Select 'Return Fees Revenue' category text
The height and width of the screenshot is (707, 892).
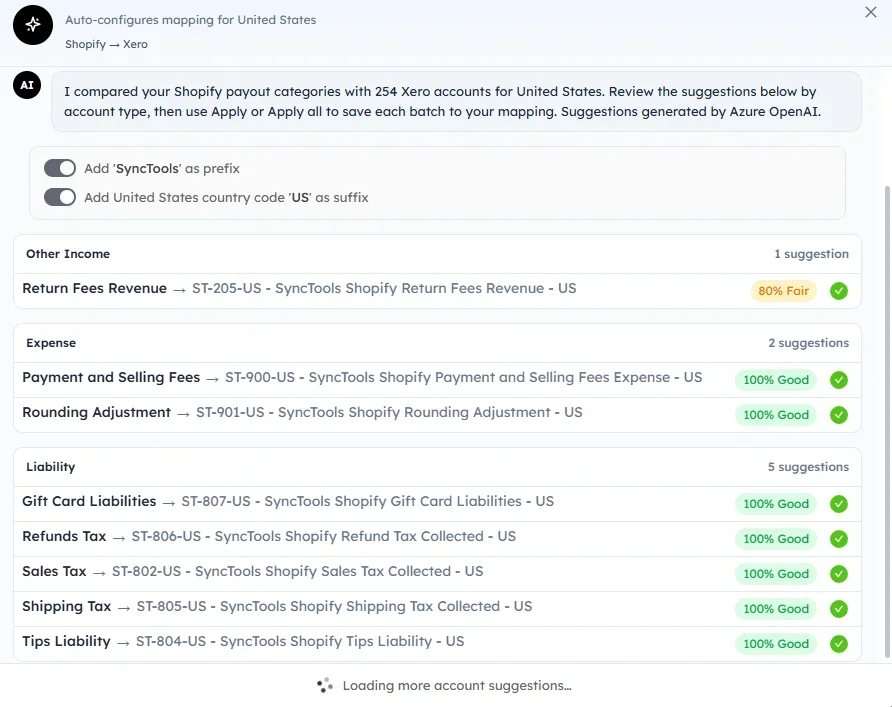(x=94, y=288)
